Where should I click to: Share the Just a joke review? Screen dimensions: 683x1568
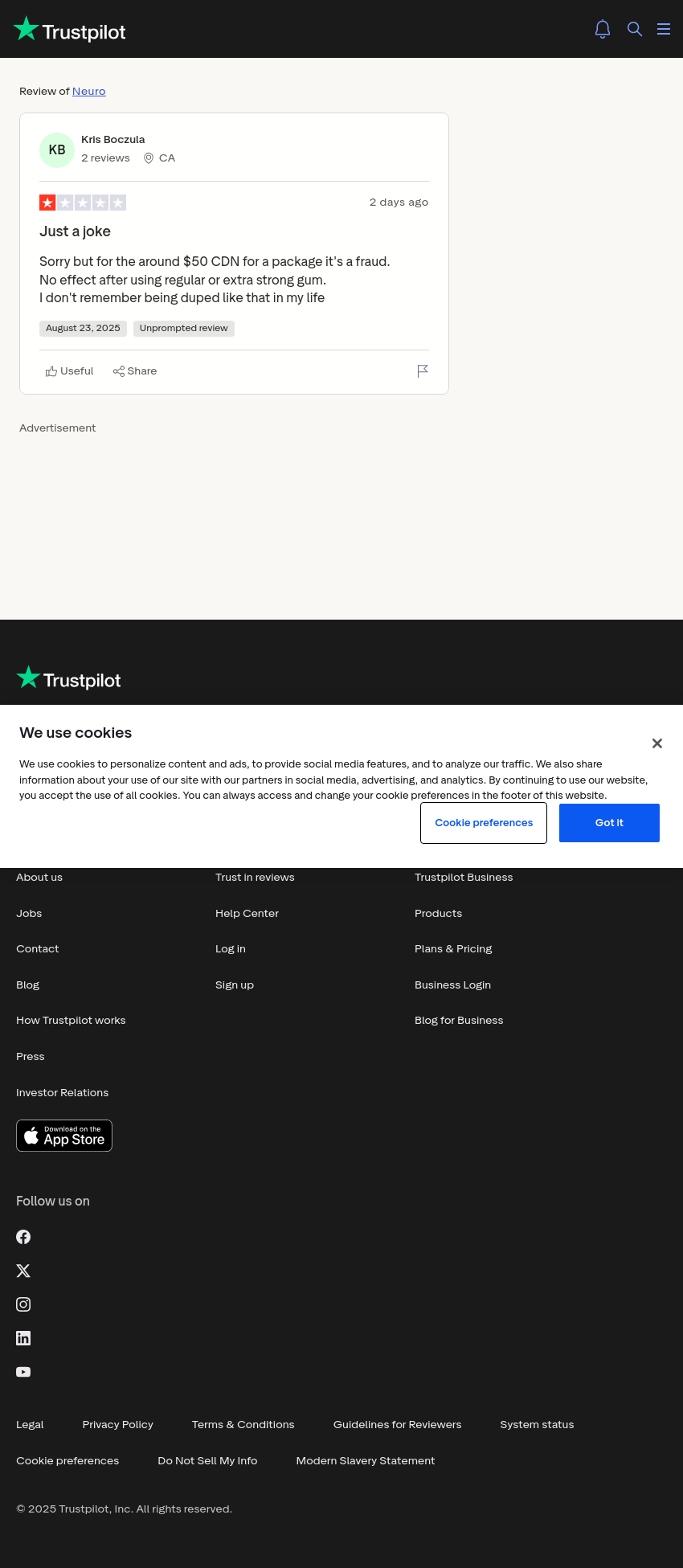[x=135, y=371]
